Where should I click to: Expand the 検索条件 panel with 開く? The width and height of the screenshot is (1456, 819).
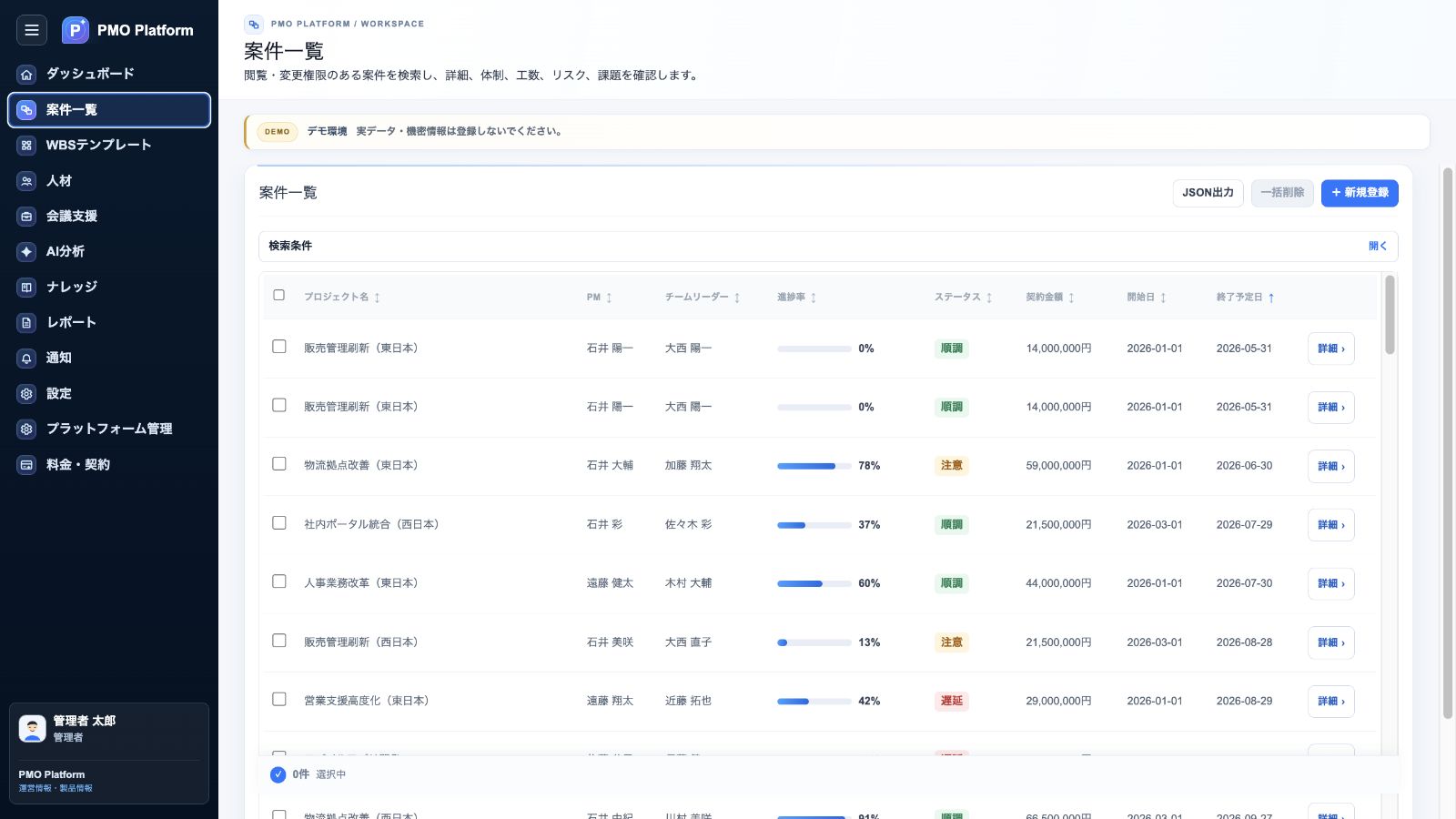1377,247
